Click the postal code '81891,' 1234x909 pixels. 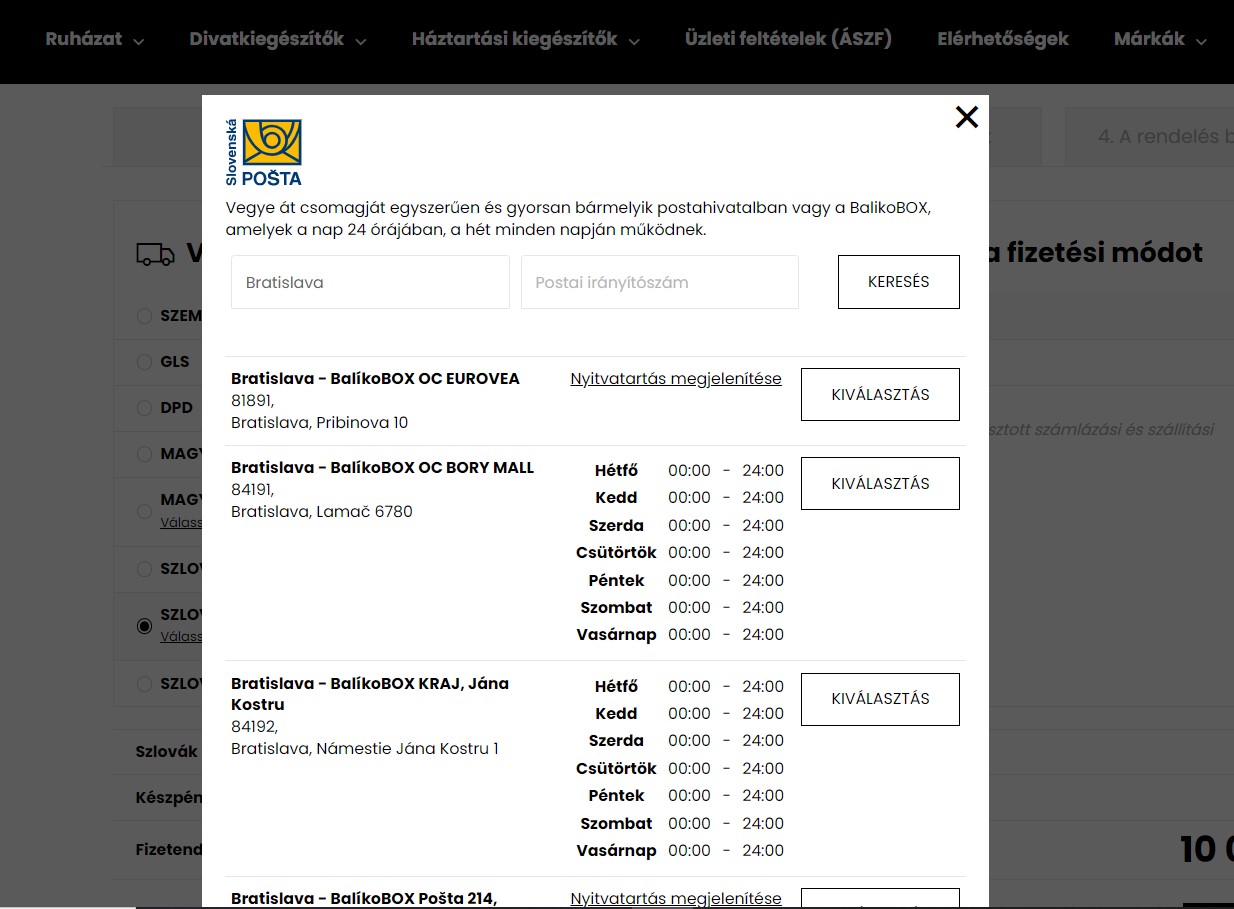(x=252, y=400)
